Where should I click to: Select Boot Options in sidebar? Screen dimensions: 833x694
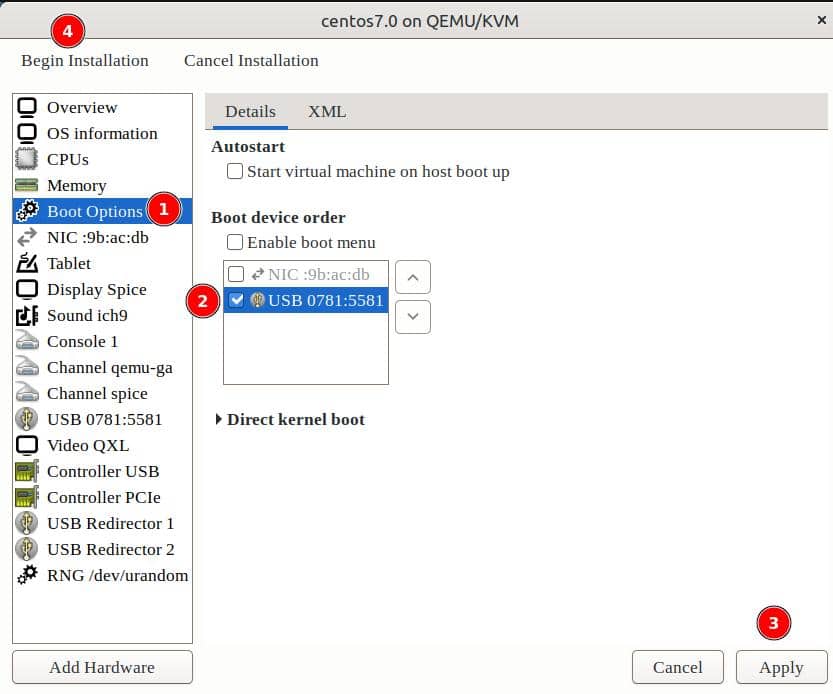[103, 211]
